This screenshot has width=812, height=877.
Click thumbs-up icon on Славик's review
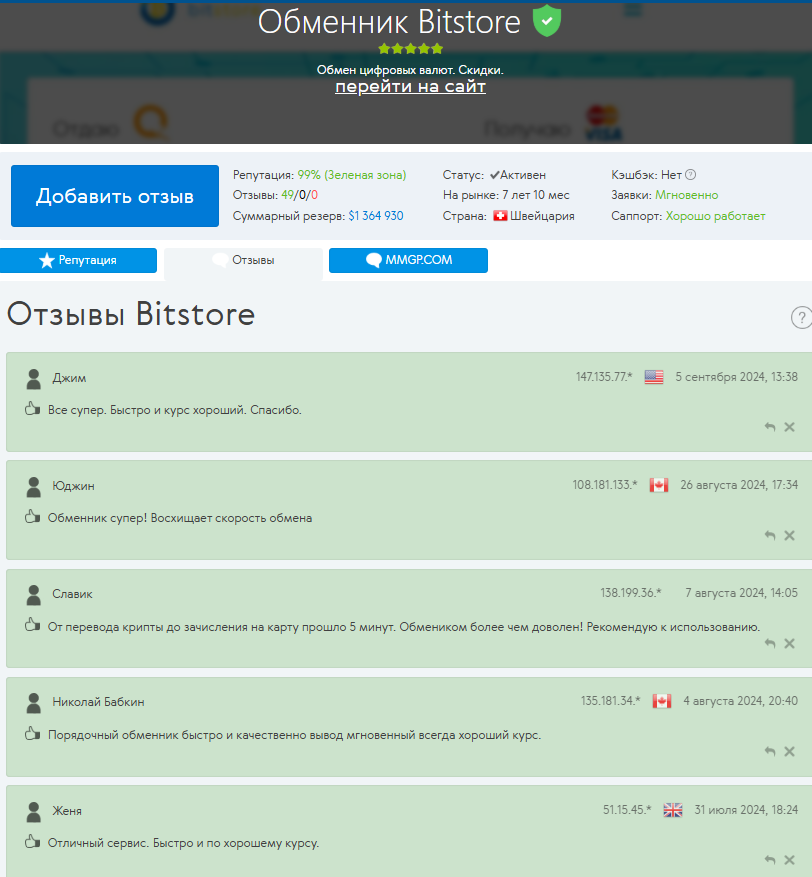click(31, 625)
